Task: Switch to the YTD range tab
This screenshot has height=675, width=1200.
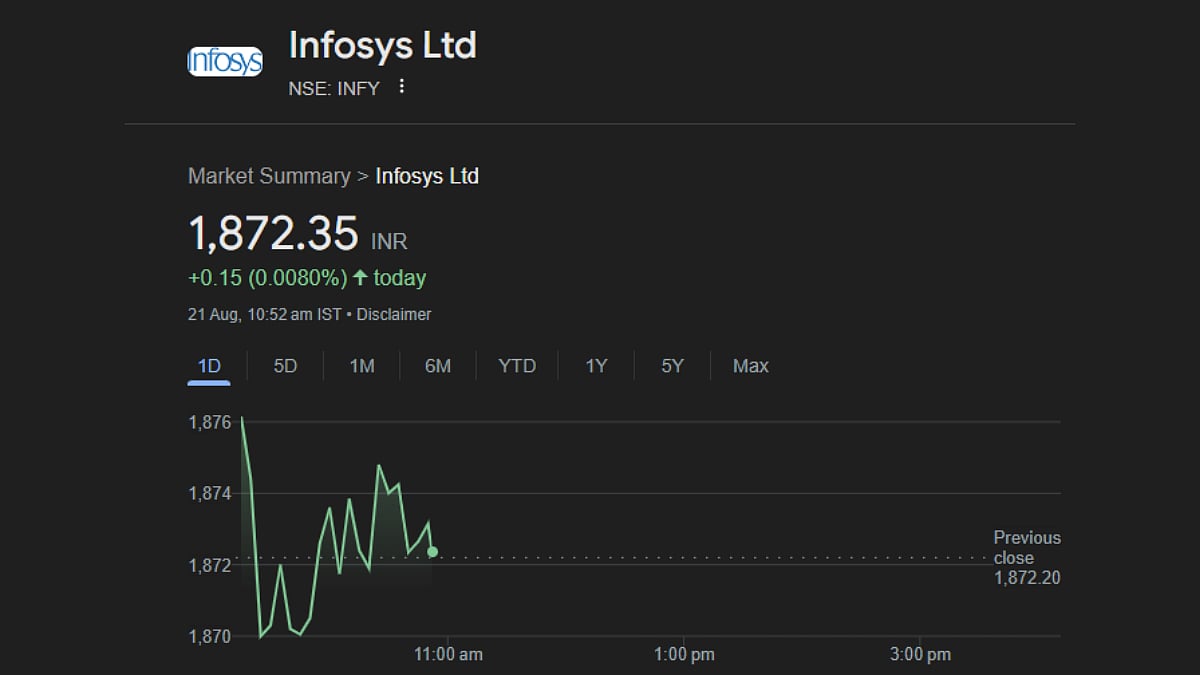Action: click(x=517, y=366)
